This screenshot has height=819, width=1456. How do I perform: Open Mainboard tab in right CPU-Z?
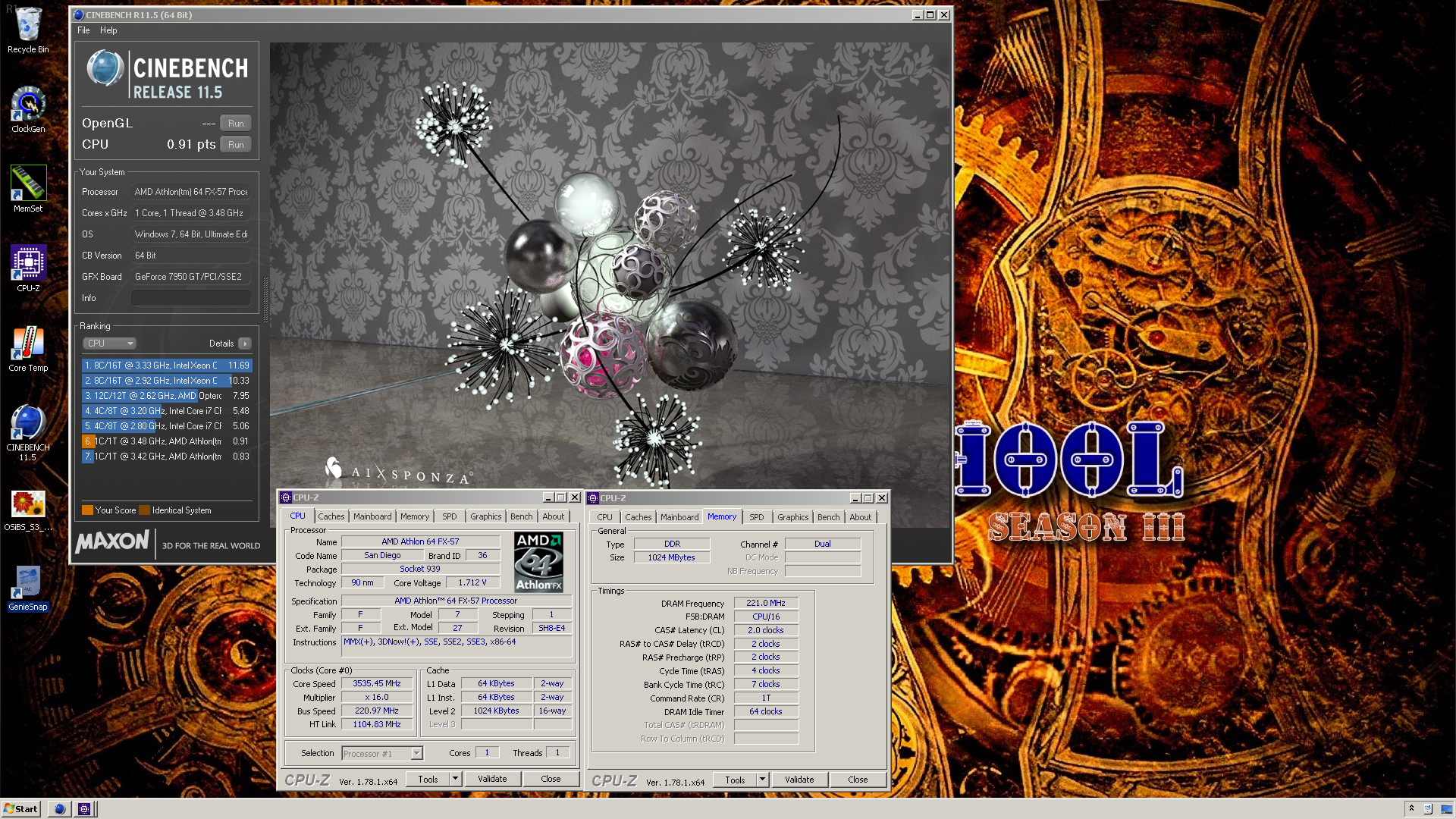(x=679, y=517)
